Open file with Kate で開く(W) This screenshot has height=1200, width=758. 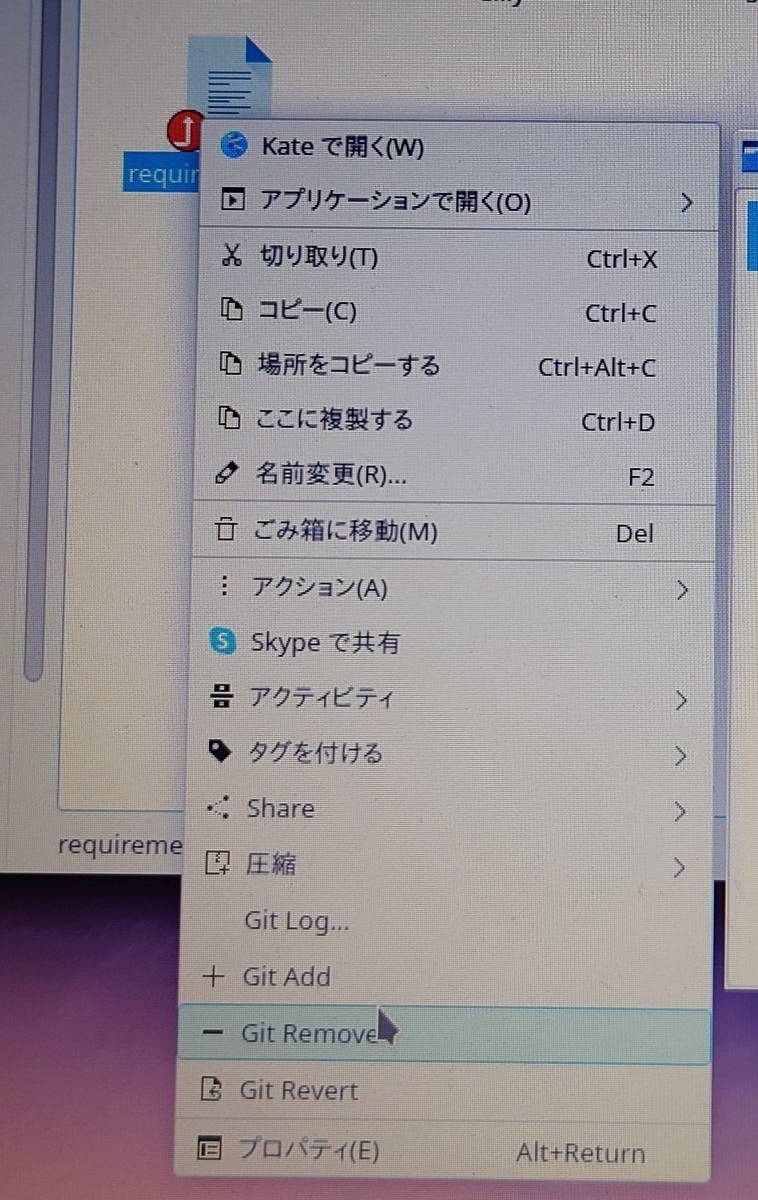(x=460, y=148)
